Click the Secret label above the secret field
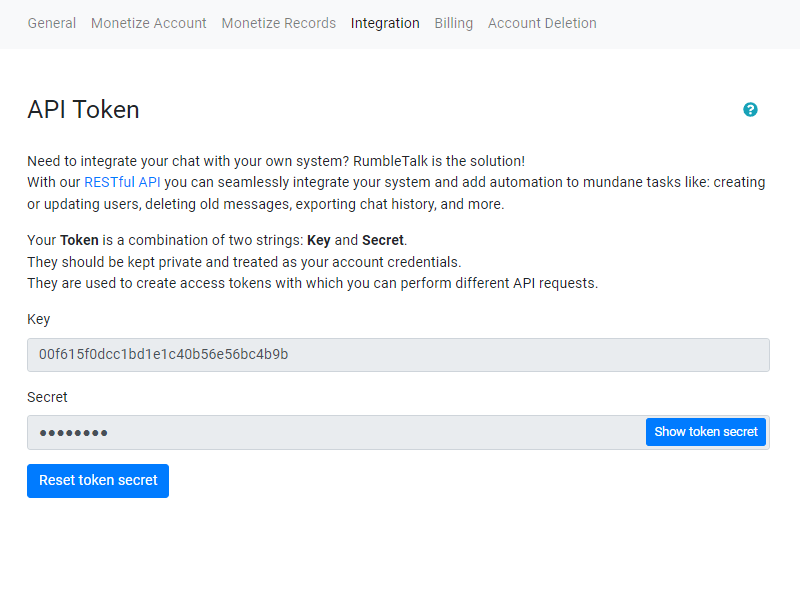Image resolution: width=800 pixels, height=600 pixels. pyautogui.click(x=47, y=397)
